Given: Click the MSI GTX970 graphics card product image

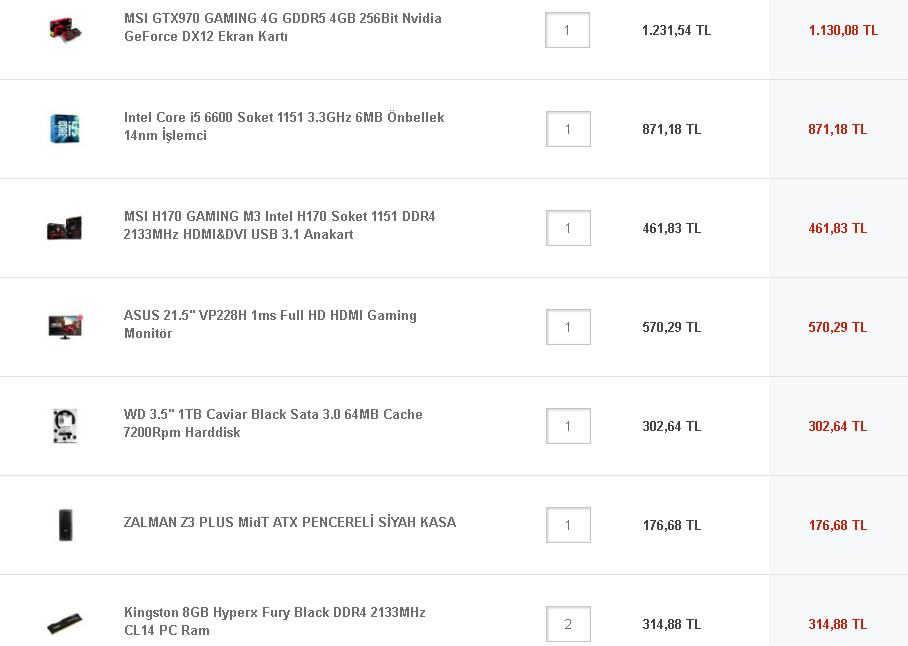Looking at the screenshot, I should tap(65, 29).
